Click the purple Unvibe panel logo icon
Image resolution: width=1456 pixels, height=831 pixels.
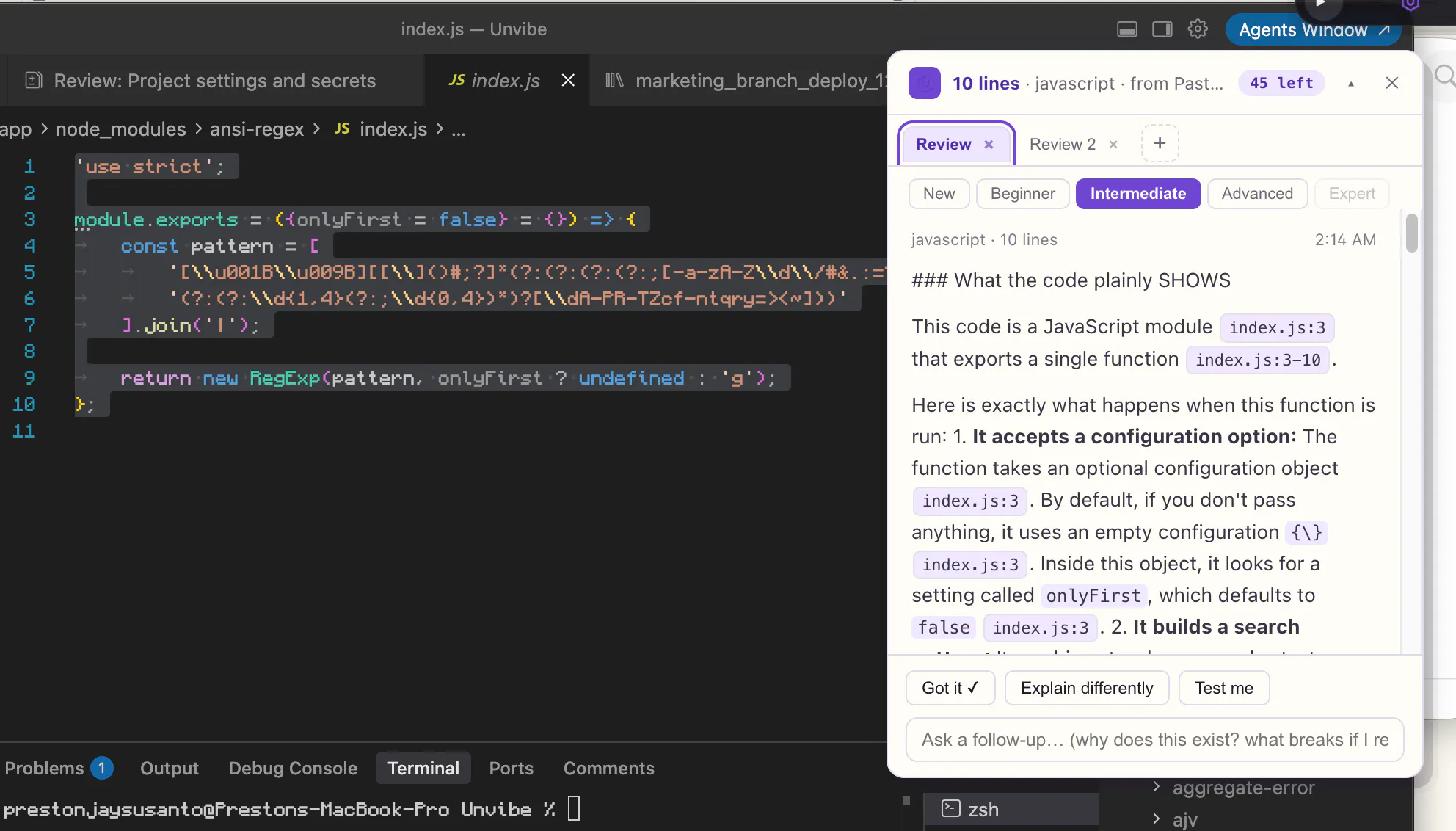[925, 83]
